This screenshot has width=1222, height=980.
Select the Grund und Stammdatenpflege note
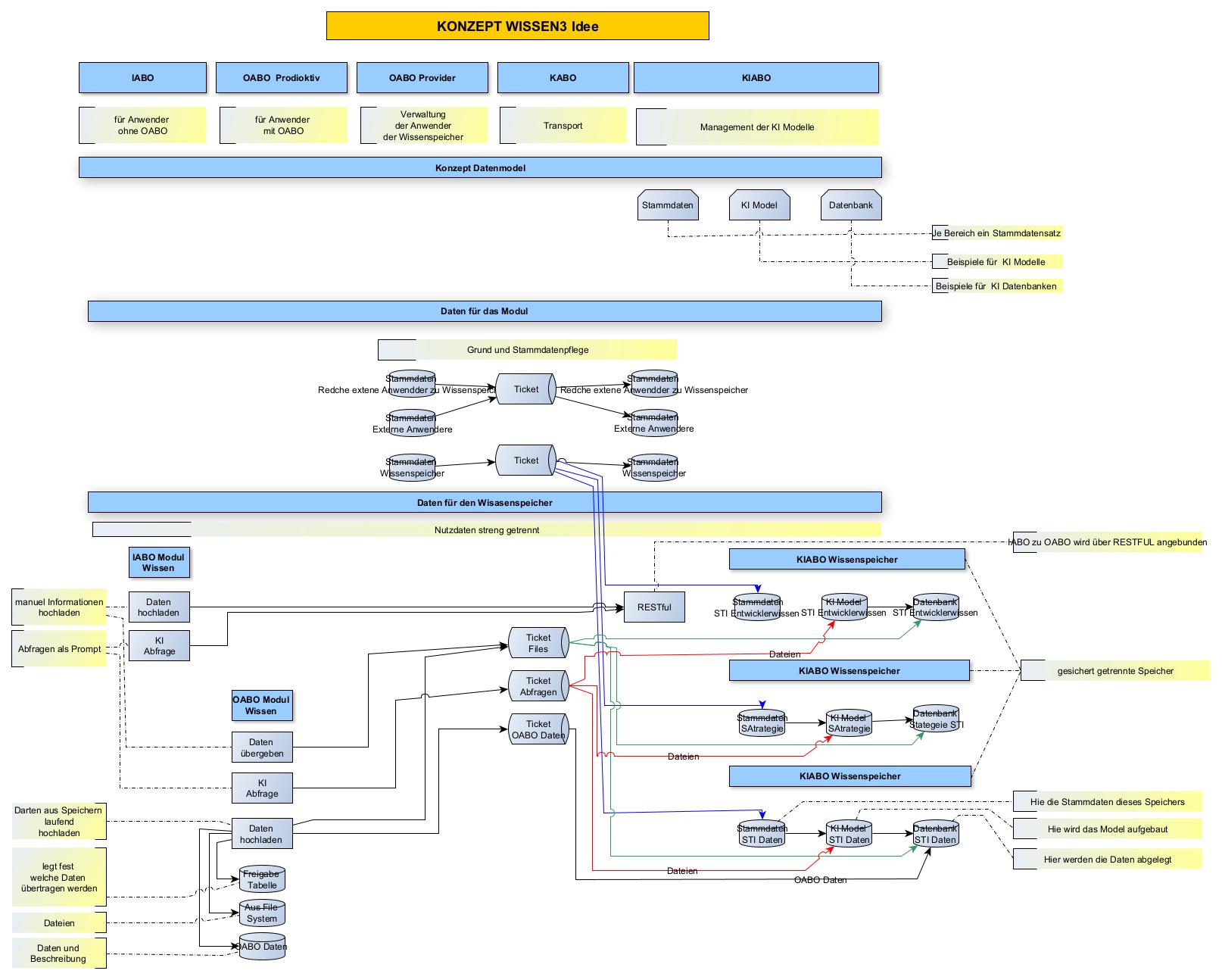tap(527, 350)
